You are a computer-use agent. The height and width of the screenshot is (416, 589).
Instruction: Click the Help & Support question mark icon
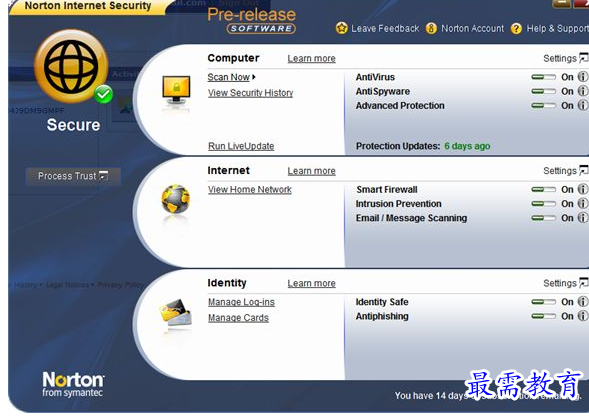[517, 28]
